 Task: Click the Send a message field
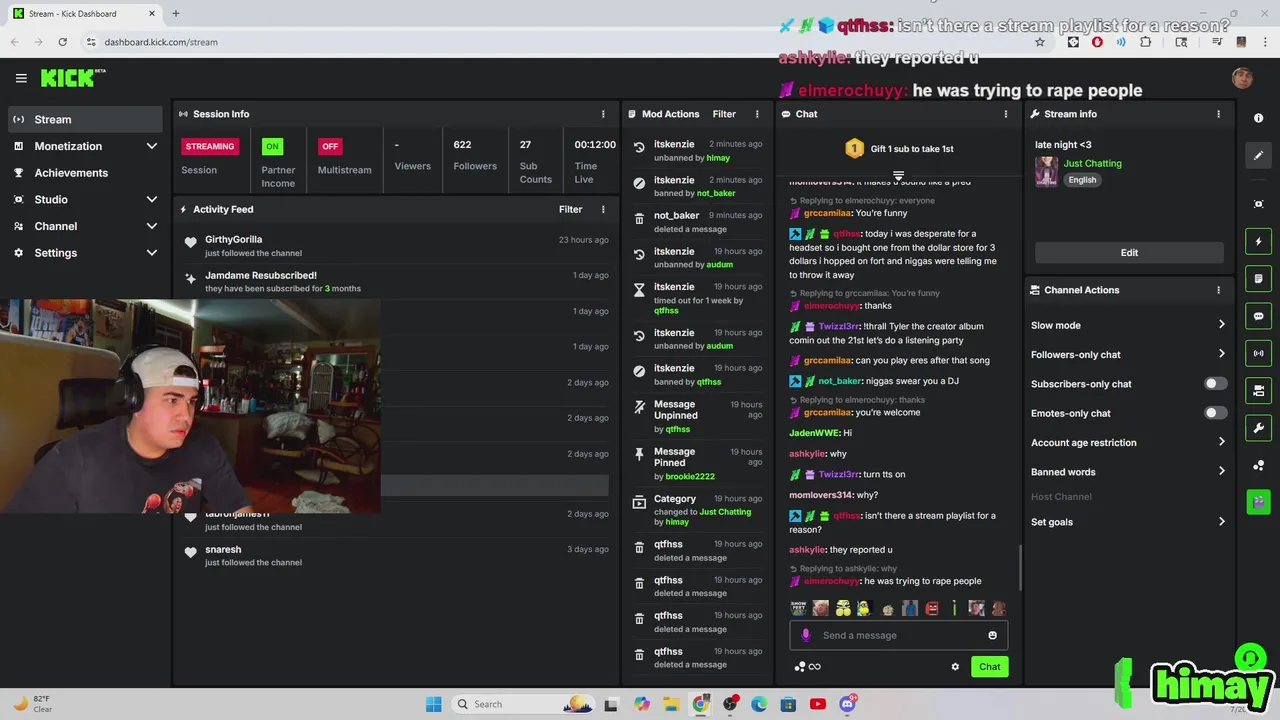point(898,635)
